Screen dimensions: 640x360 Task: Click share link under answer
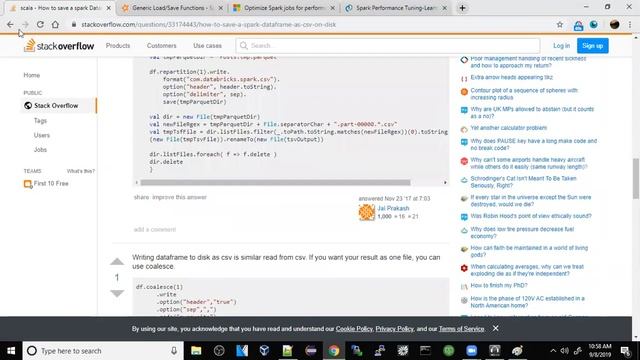[141, 197]
